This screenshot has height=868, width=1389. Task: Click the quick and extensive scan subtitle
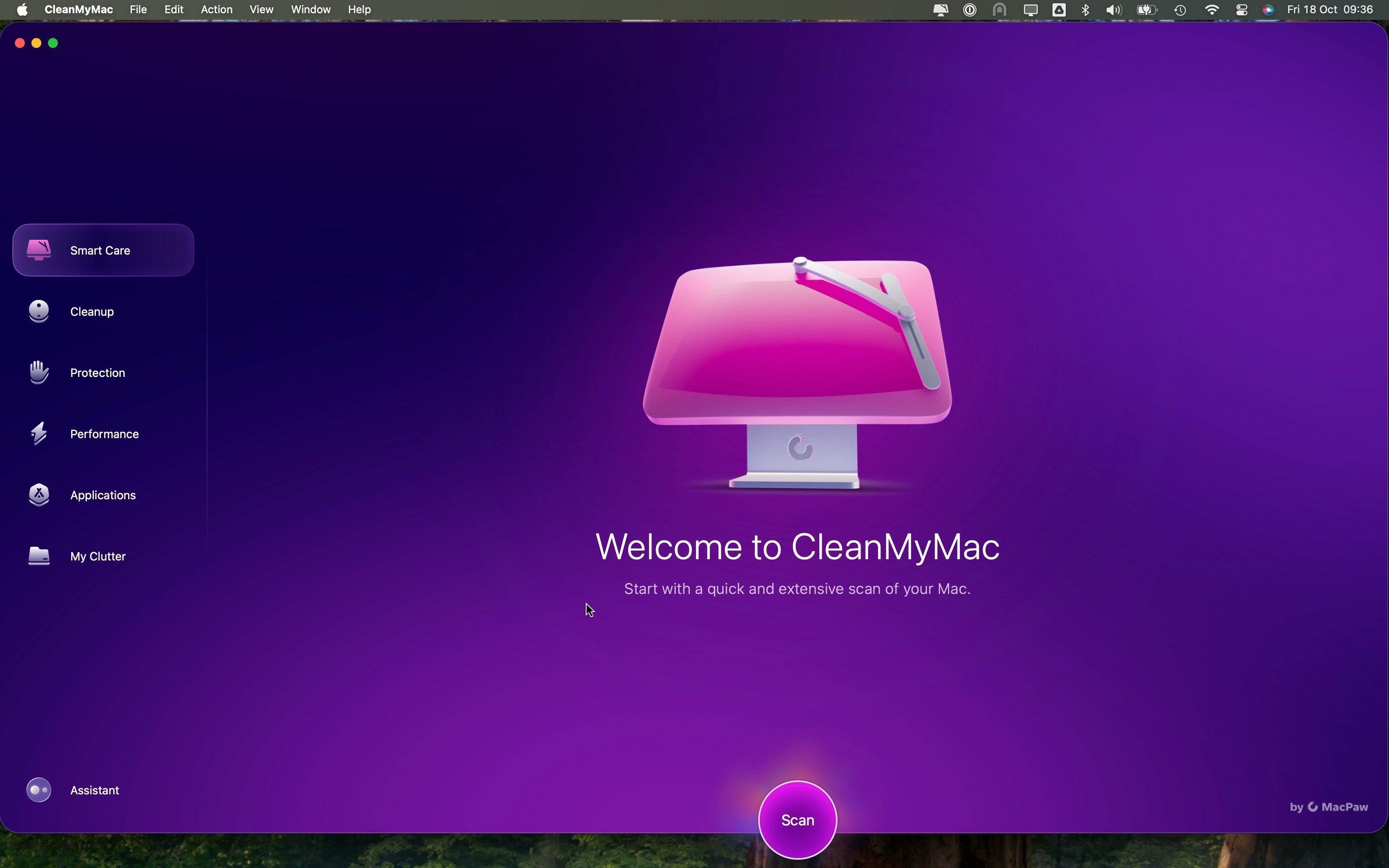click(797, 589)
